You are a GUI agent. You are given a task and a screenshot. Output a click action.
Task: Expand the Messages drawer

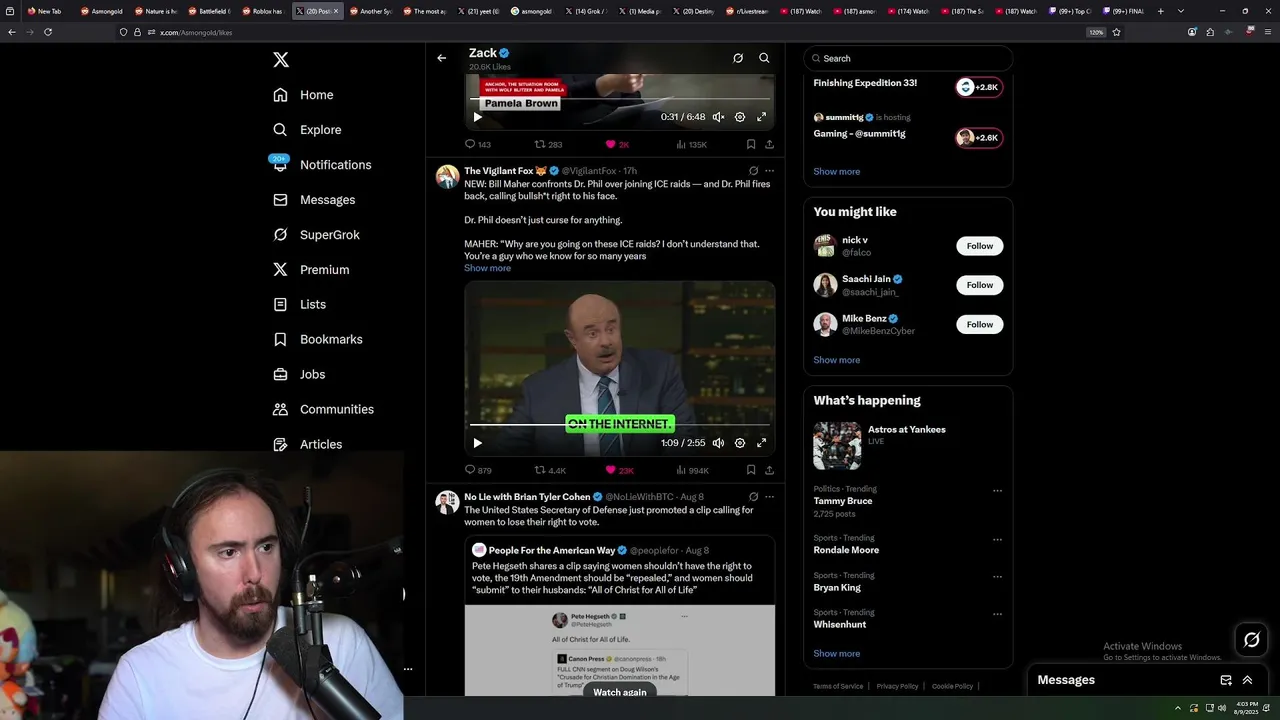coord(1247,680)
